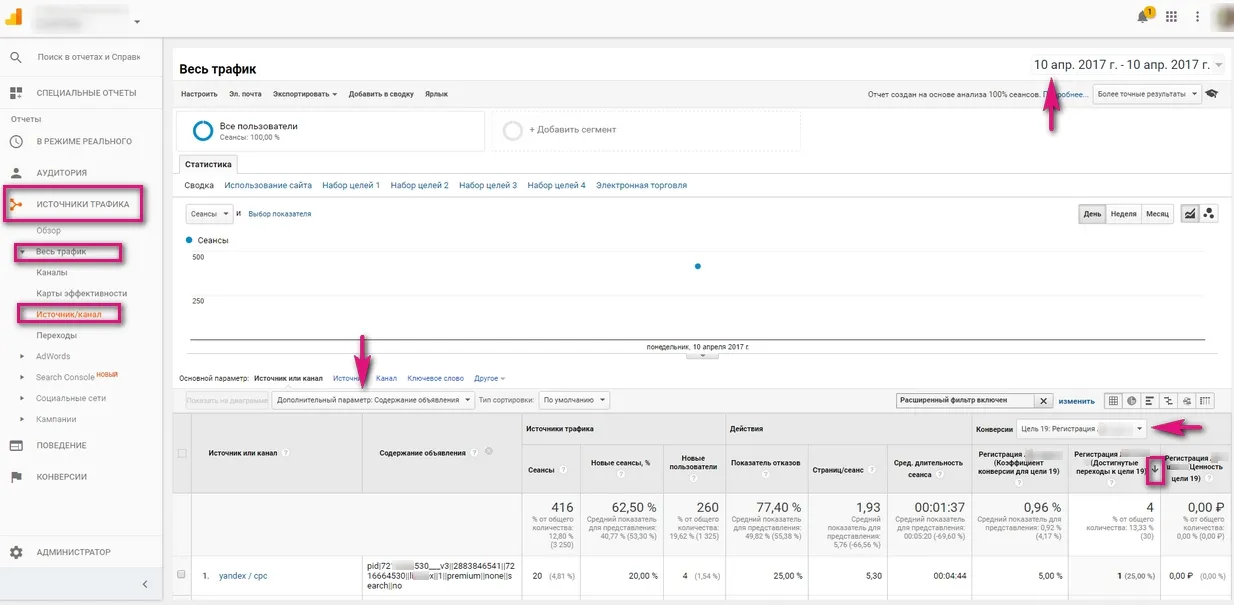Open the Экспортировать dropdown
1234x605 pixels.
tap(305, 94)
